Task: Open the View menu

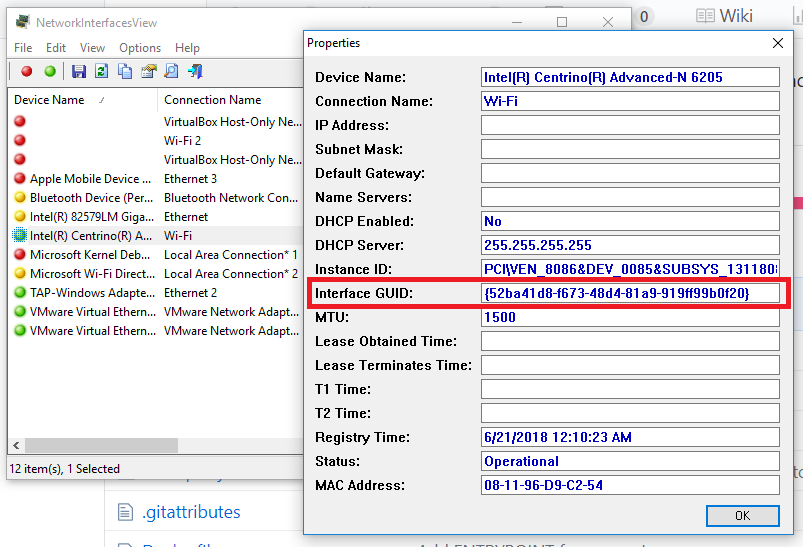Action: 92,47
